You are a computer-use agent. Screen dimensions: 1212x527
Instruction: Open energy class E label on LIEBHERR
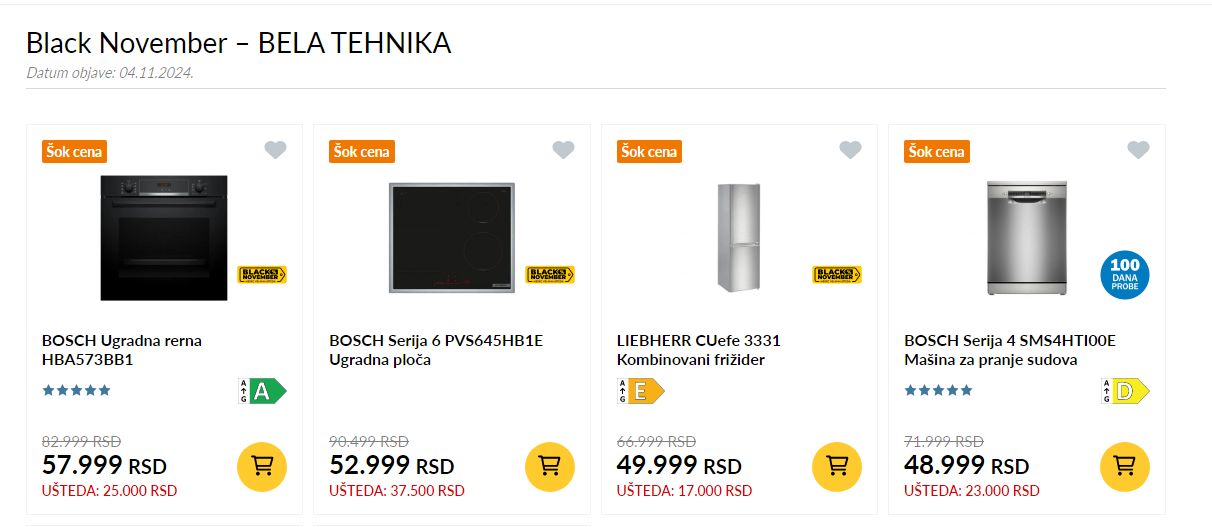click(641, 391)
